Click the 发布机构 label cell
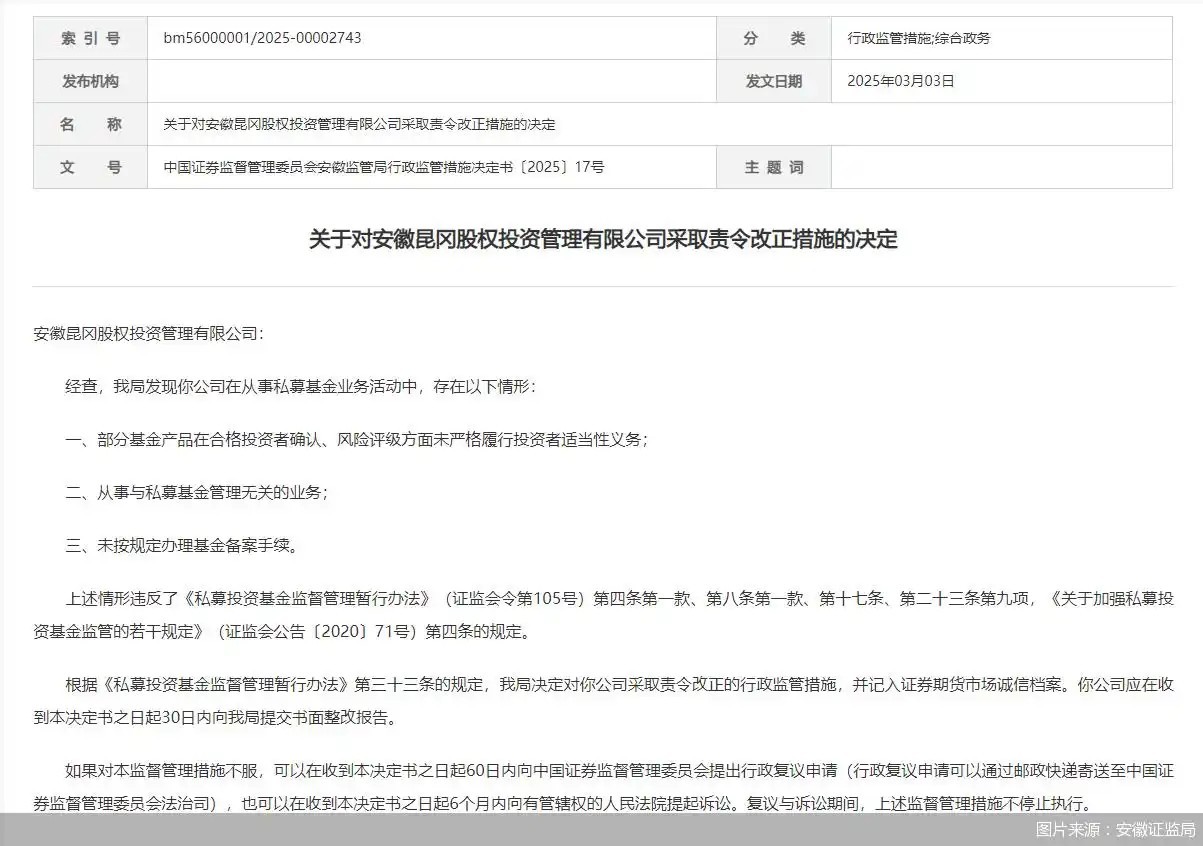The height and width of the screenshot is (846, 1203). click(90, 81)
